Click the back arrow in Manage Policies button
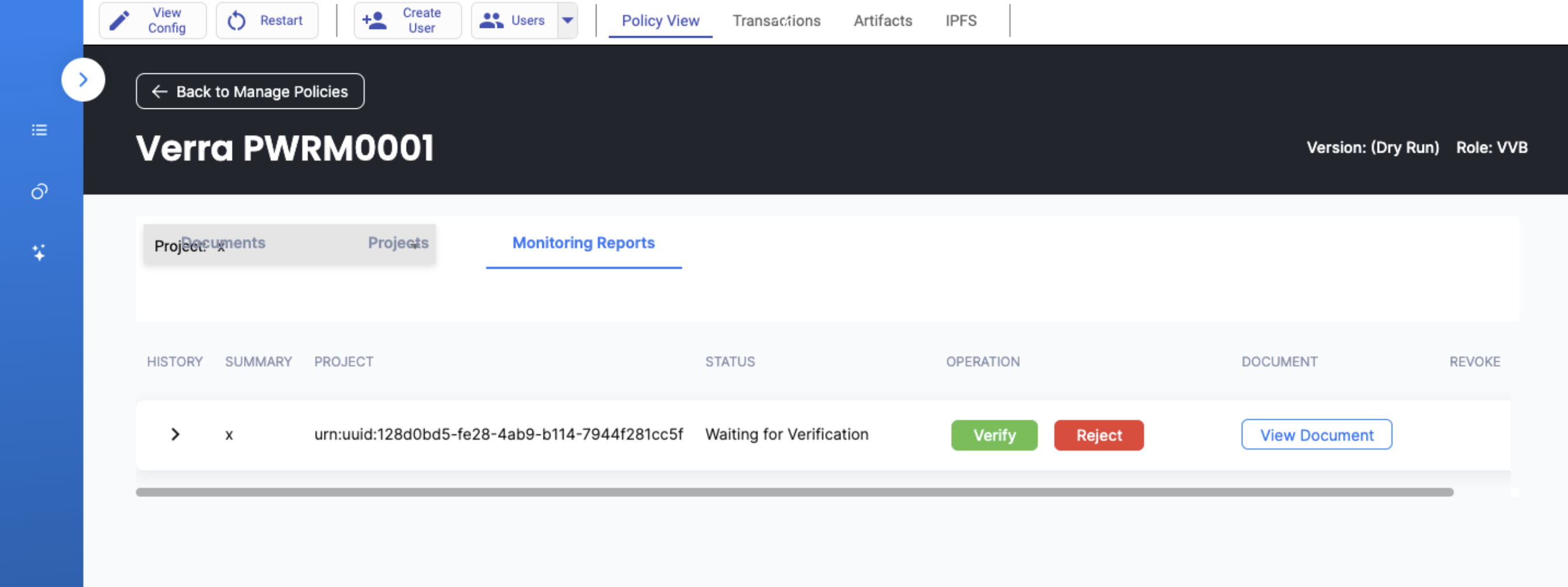The width and height of the screenshot is (1568, 587). pos(160,91)
